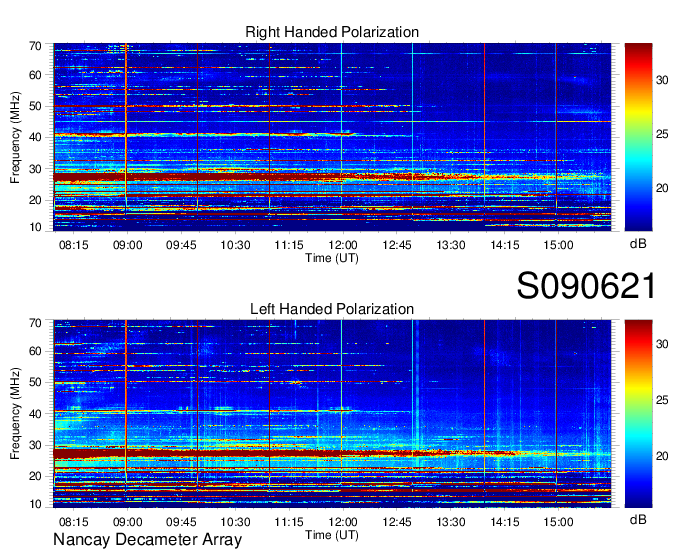
Task: Click the 40 MHz tick on the bottom plot
Action: coord(35,414)
